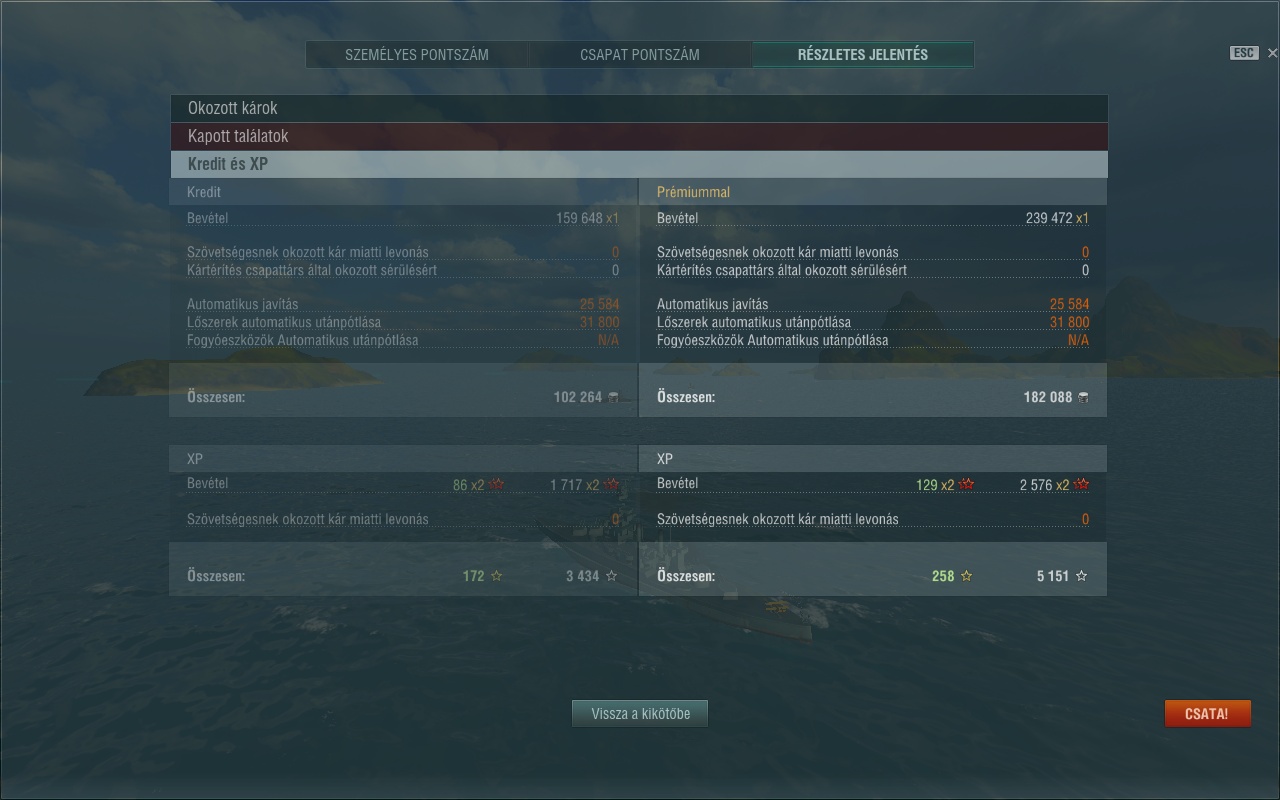This screenshot has width=1280, height=800.
Task: Switch to the Személyes pontszám tab
Action: coord(417,55)
